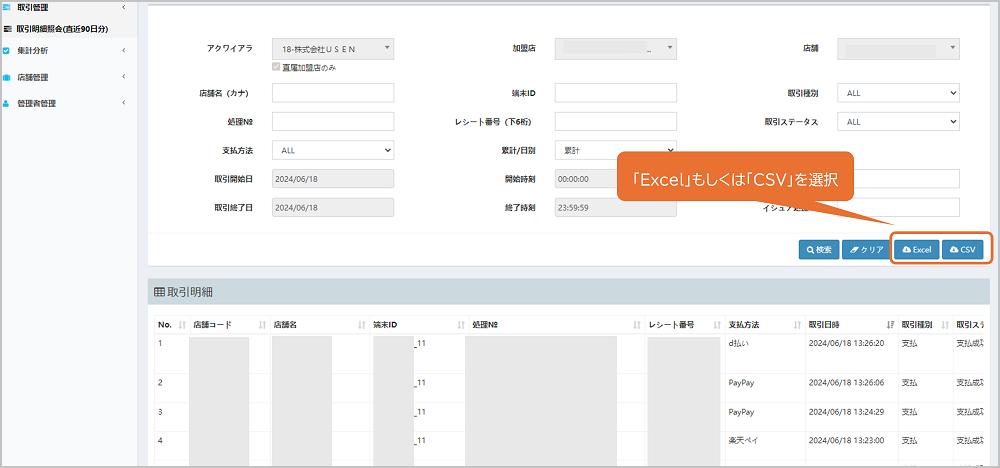Click the 取引開始日 date field
The width and height of the screenshot is (1000, 468).
333,179
